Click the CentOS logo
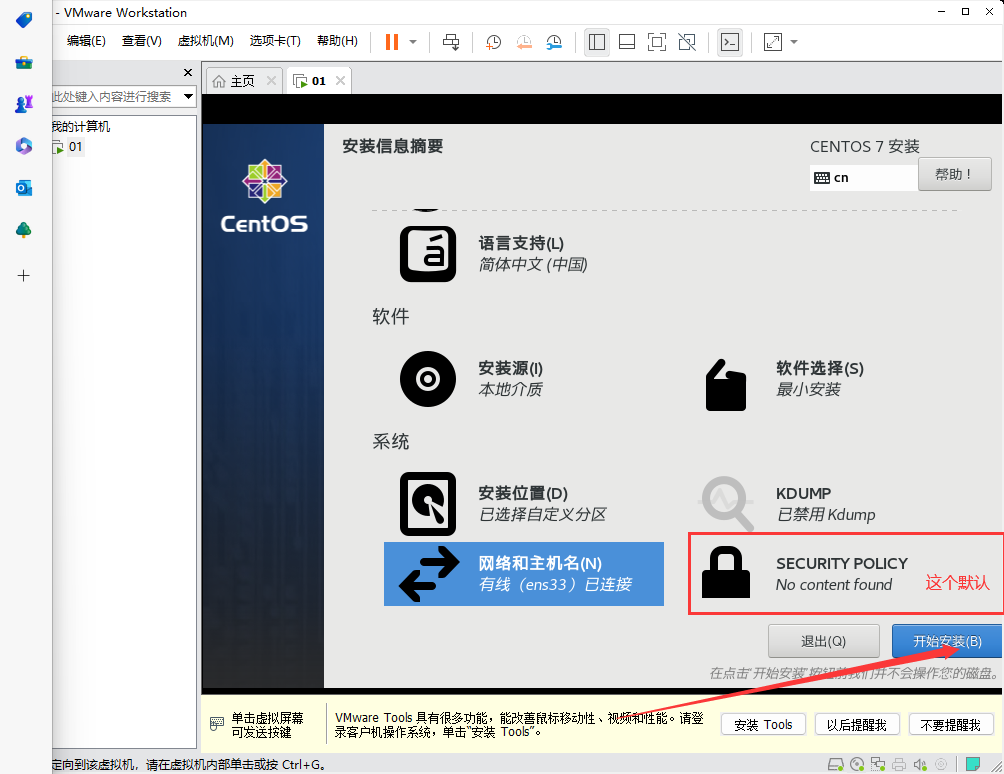The image size is (1004, 774). [x=264, y=197]
